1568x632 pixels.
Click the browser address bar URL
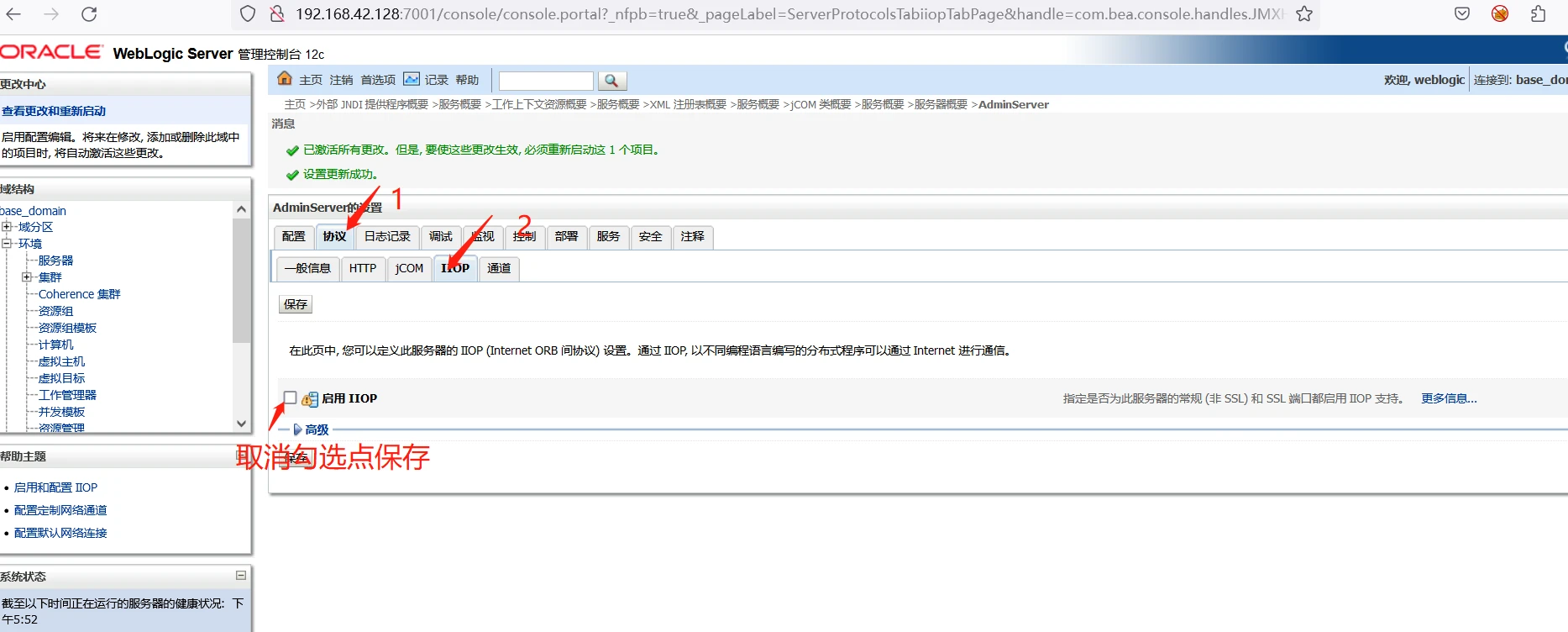point(789,13)
